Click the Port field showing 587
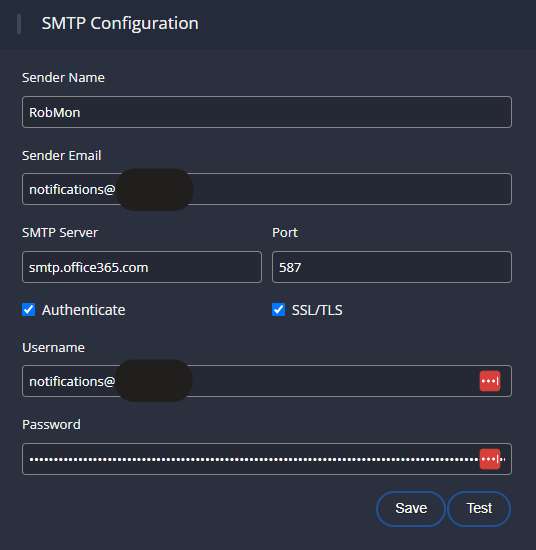536x550 pixels. [x=392, y=267]
